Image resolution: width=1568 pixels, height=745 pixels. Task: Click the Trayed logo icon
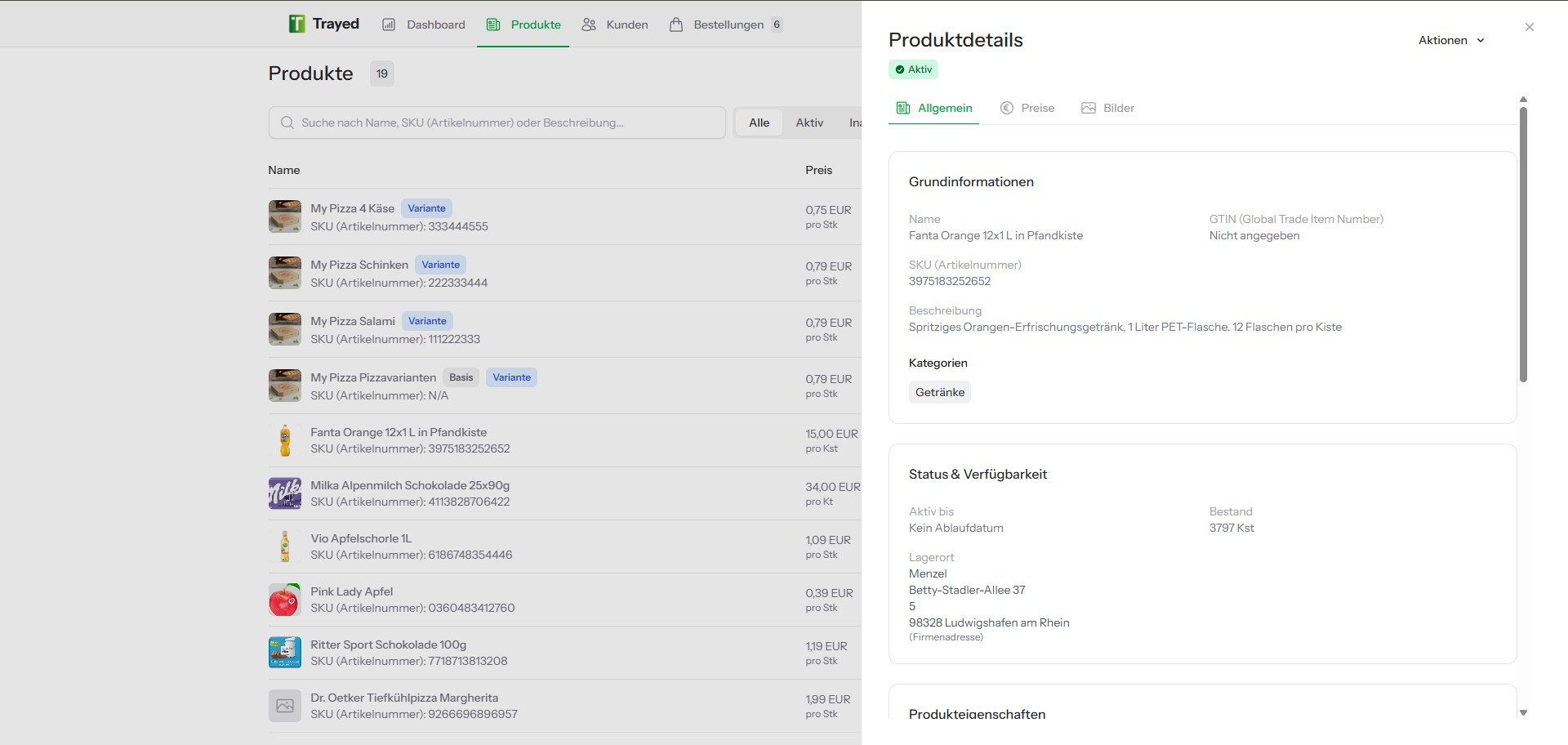click(x=296, y=23)
